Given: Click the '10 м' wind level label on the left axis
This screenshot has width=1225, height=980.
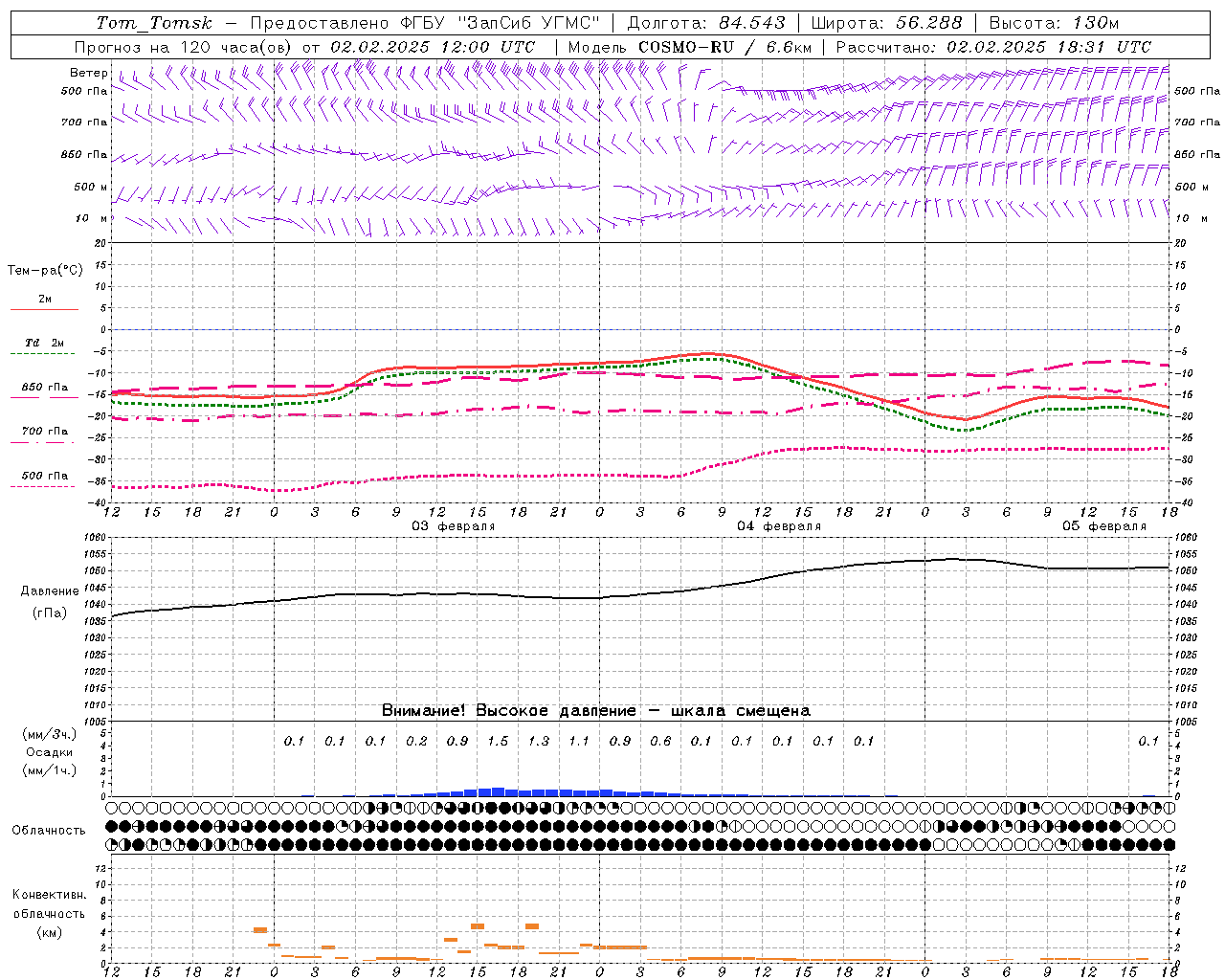Looking at the screenshot, I should coord(92,218).
